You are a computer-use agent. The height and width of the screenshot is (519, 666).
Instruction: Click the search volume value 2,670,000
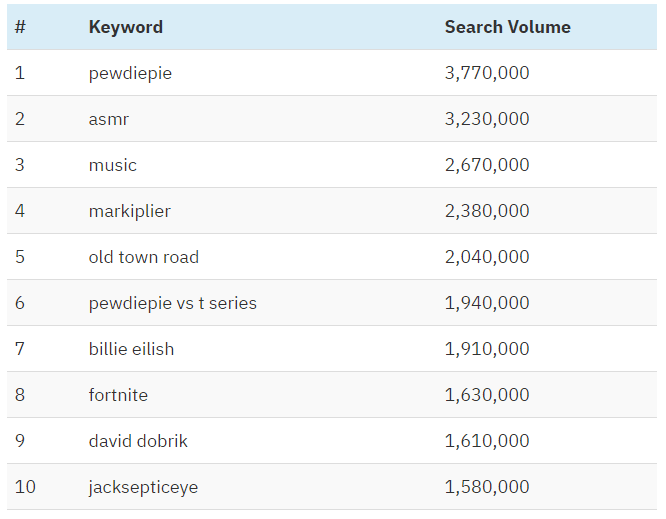tap(487, 165)
